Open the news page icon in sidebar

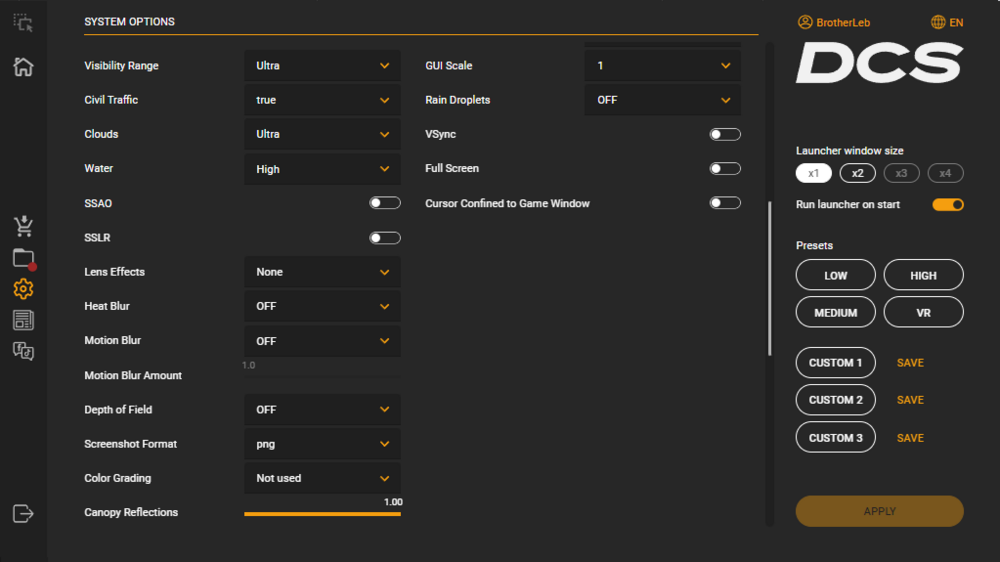23,320
